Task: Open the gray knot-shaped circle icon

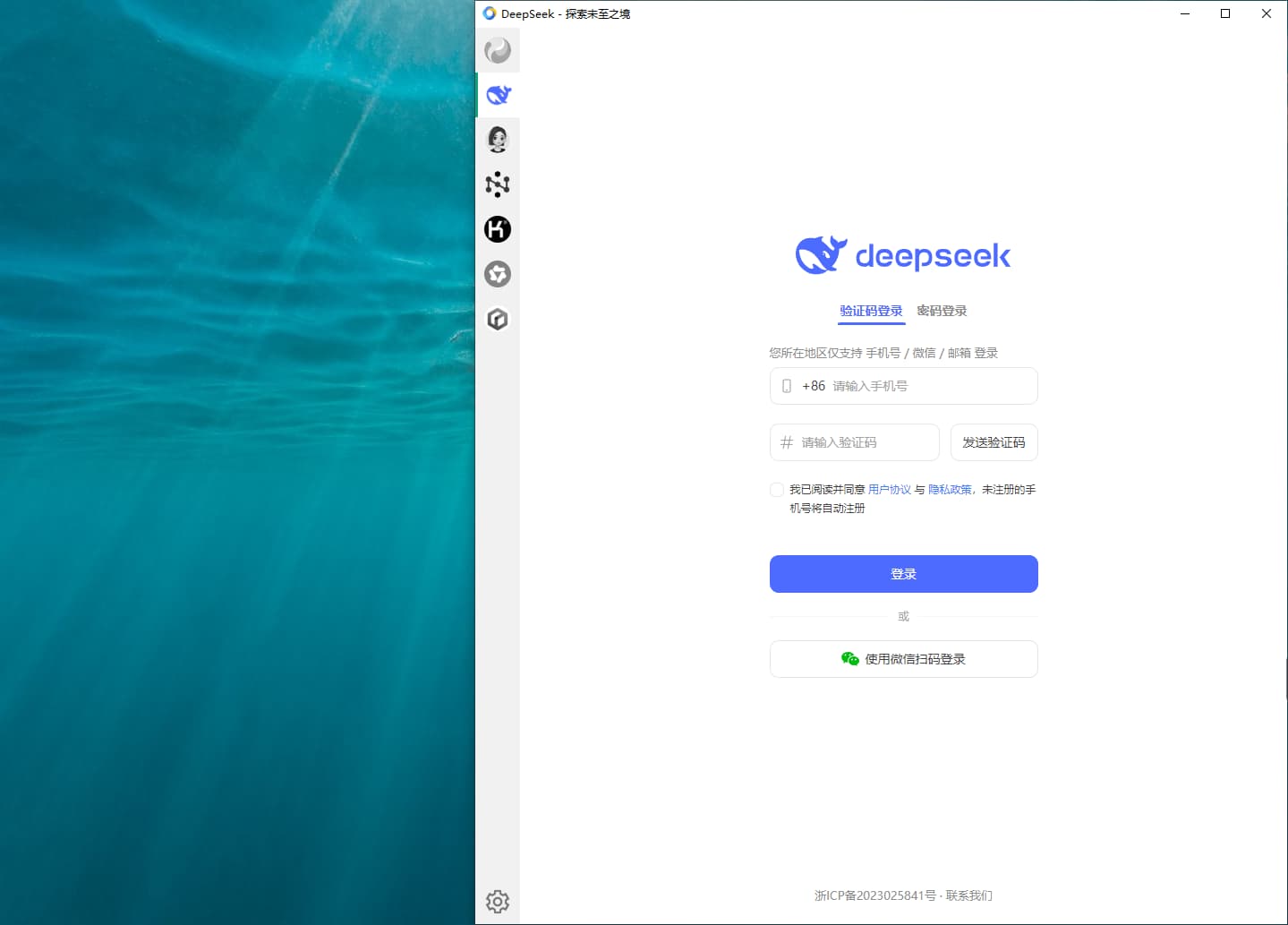Action: 498,274
